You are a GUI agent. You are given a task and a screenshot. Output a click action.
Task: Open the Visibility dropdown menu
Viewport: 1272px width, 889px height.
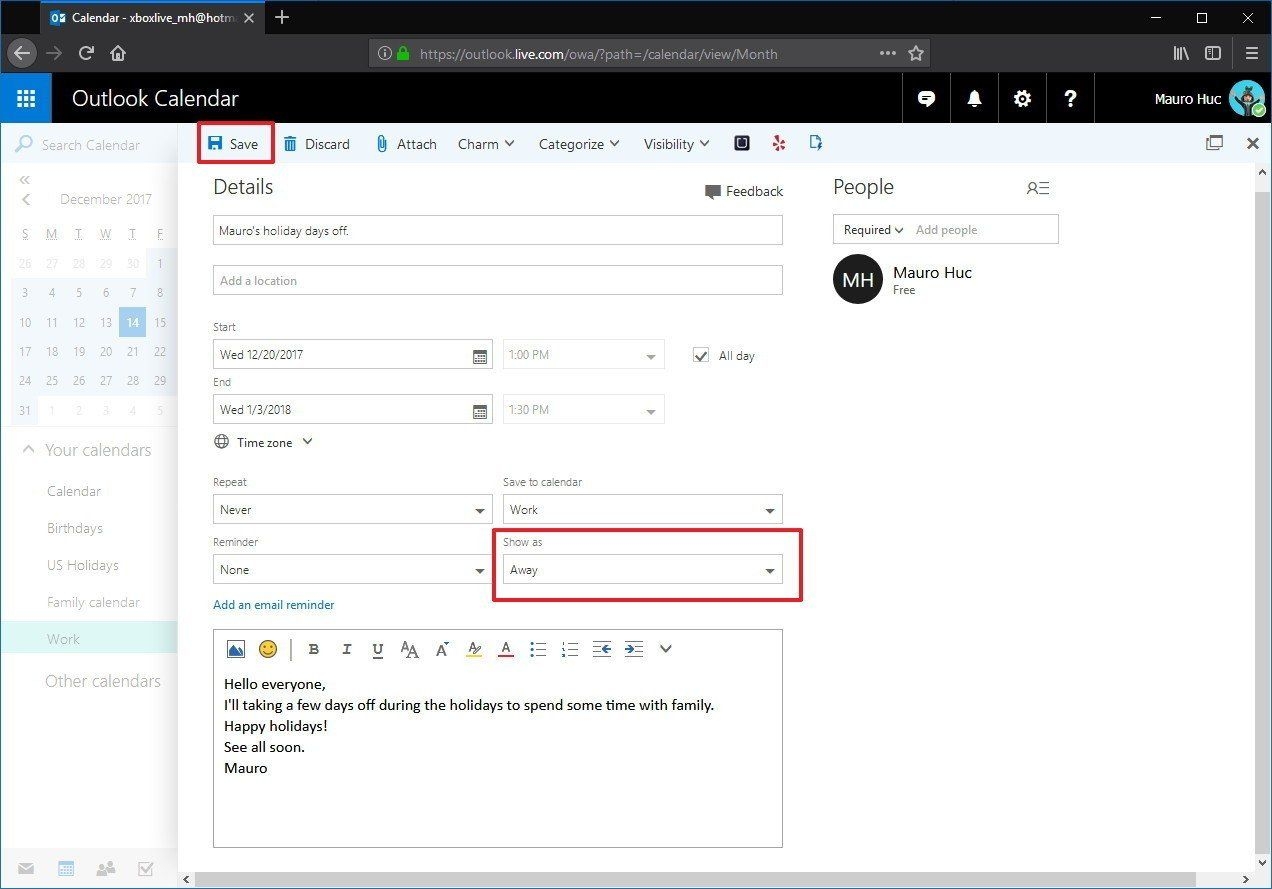(676, 144)
